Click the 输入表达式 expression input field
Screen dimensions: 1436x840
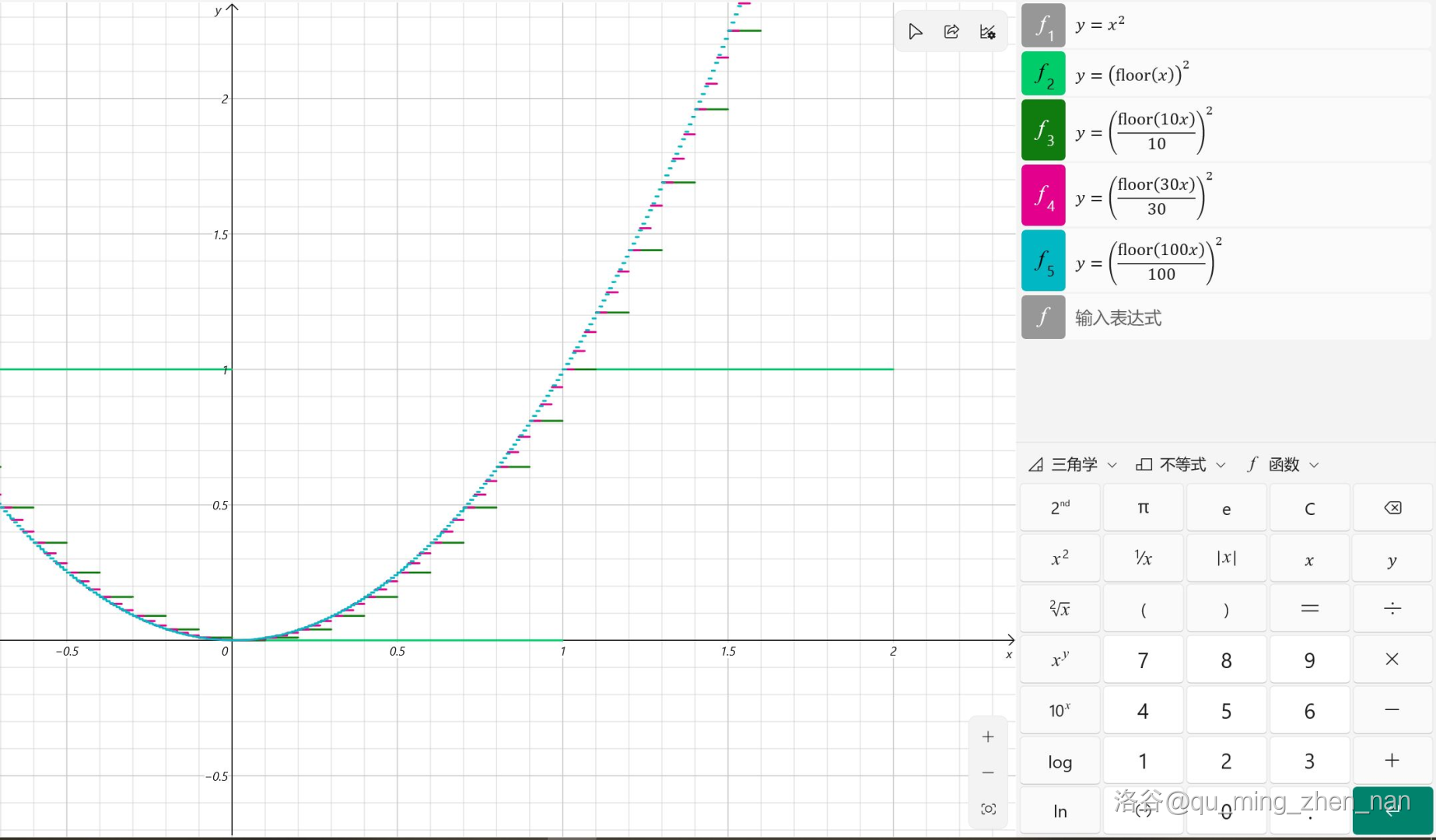point(1245,317)
